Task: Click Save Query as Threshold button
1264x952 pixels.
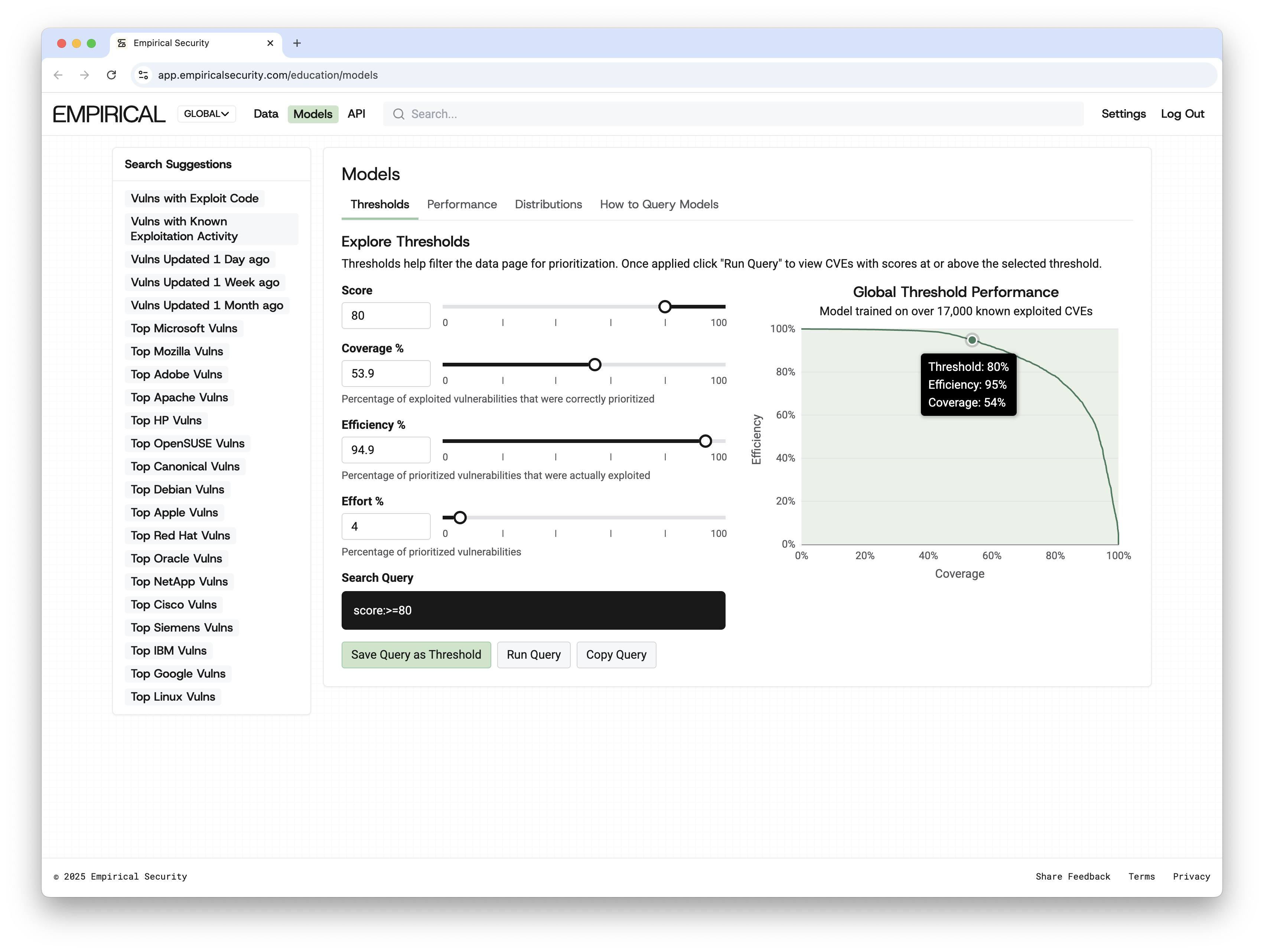Action: point(416,654)
